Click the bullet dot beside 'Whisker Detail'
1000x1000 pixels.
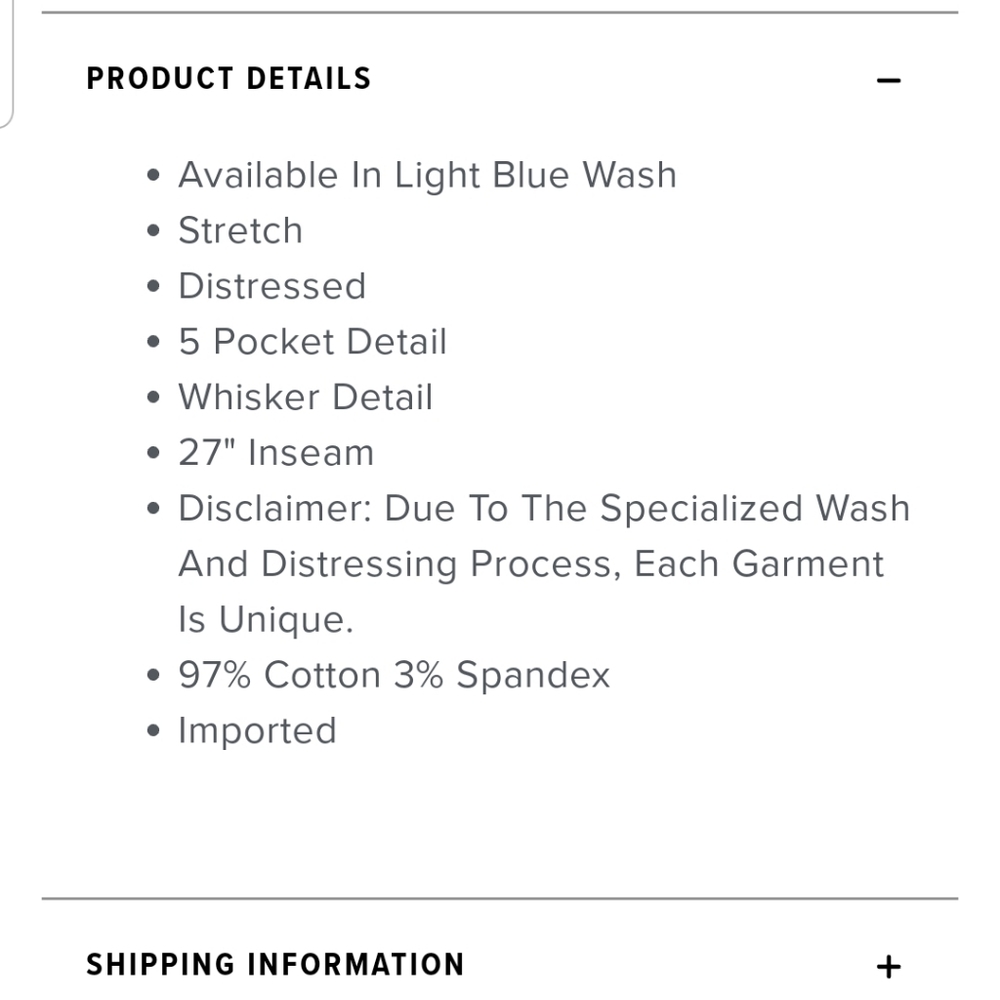(153, 397)
